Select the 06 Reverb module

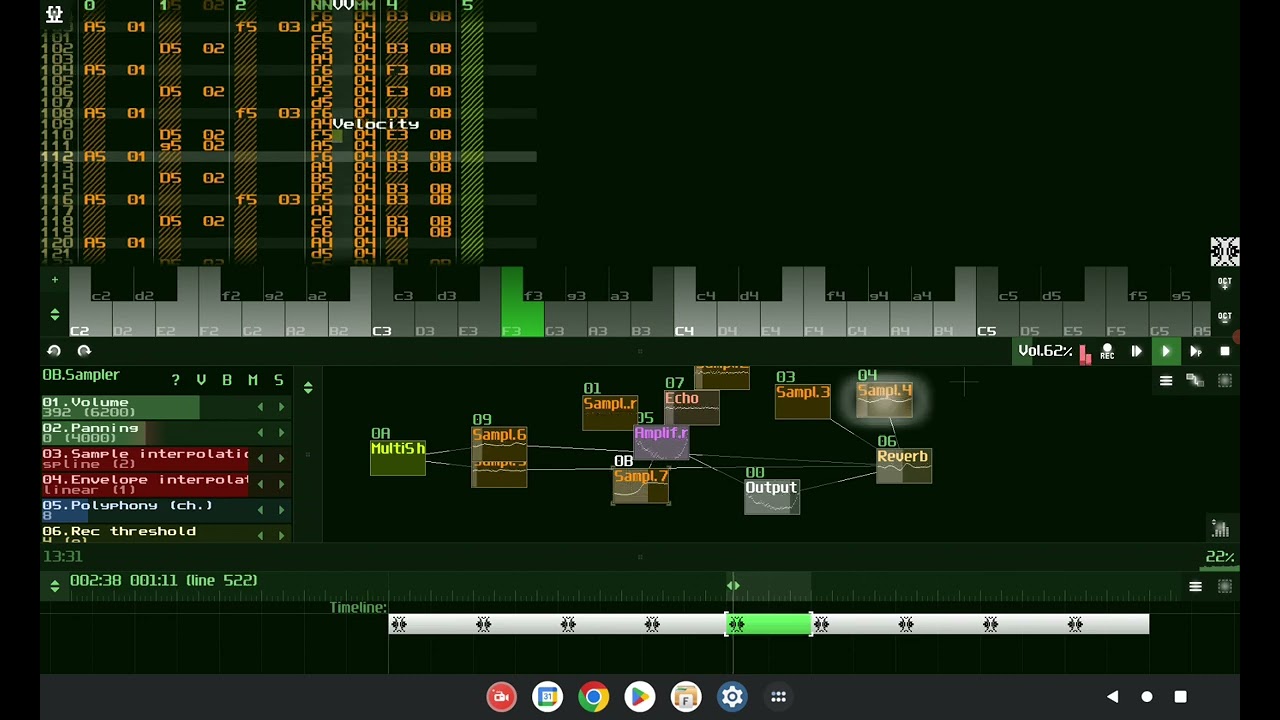pos(904,466)
